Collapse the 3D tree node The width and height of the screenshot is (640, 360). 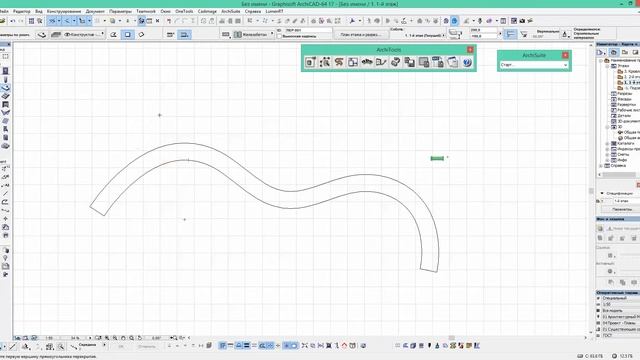607,127
